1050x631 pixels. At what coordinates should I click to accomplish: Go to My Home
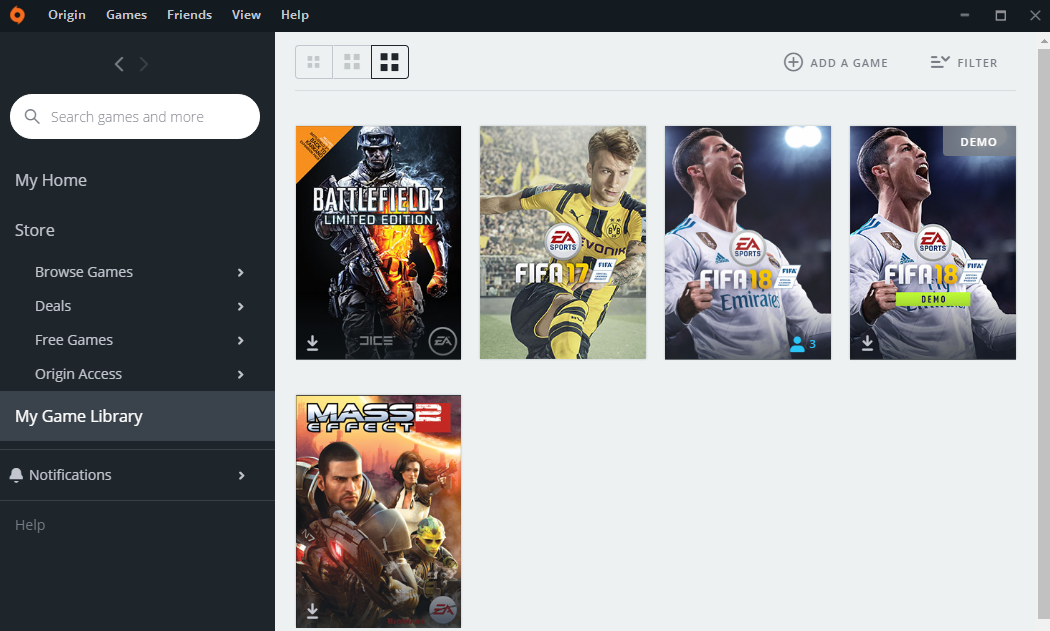point(51,180)
